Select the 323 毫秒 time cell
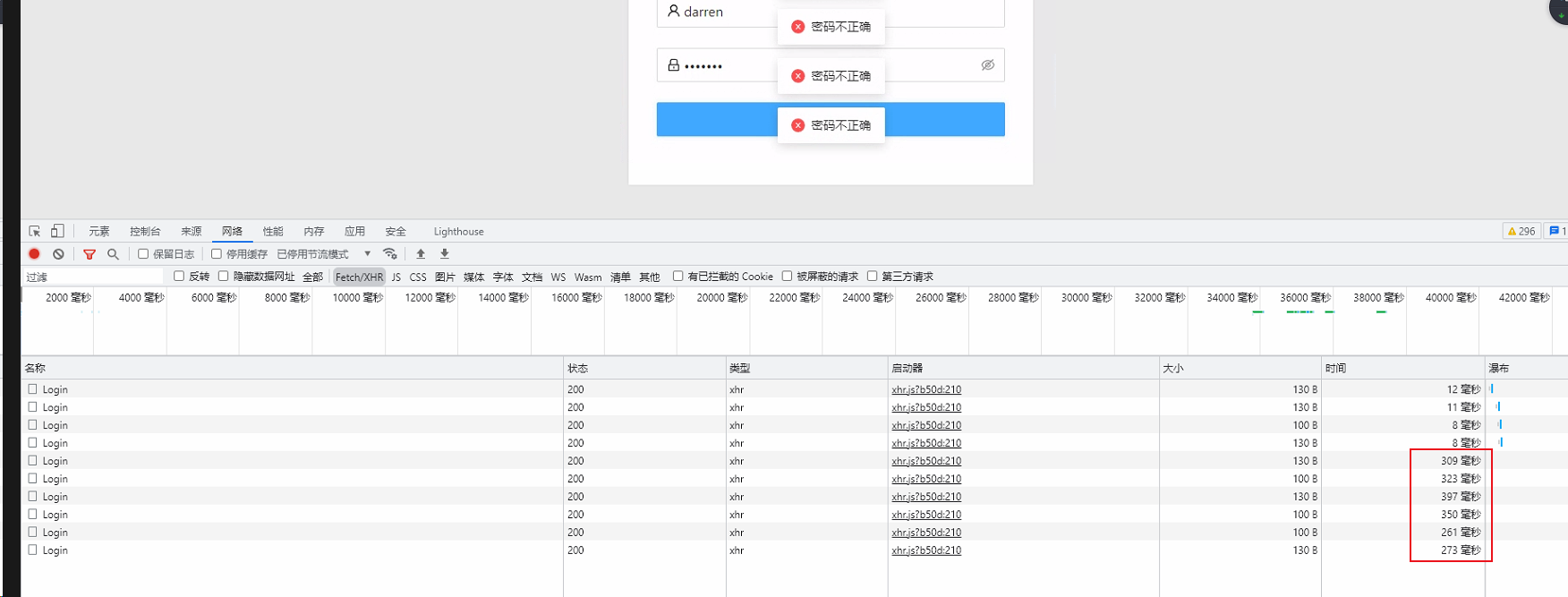The image size is (1568, 597). tap(1403, 479)
